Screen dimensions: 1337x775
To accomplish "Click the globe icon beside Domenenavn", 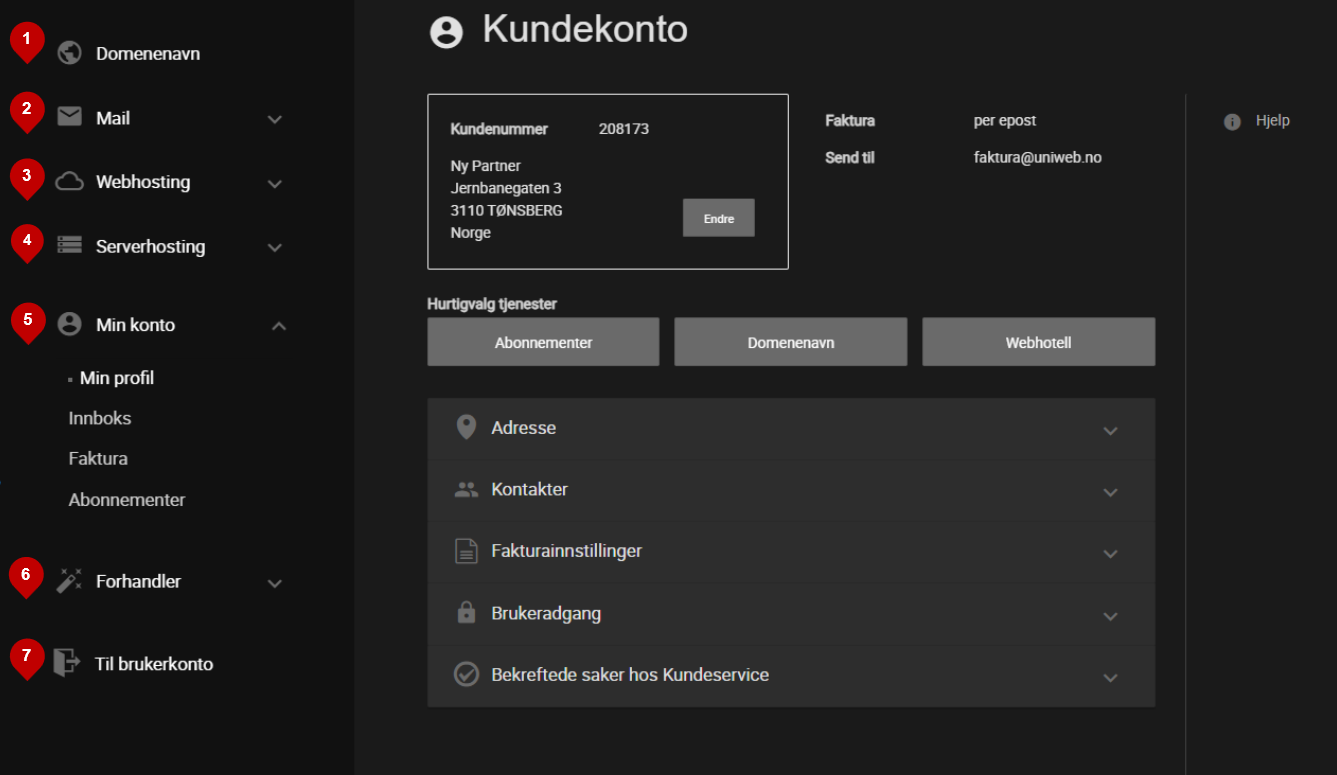I will [x=69, y=53].
